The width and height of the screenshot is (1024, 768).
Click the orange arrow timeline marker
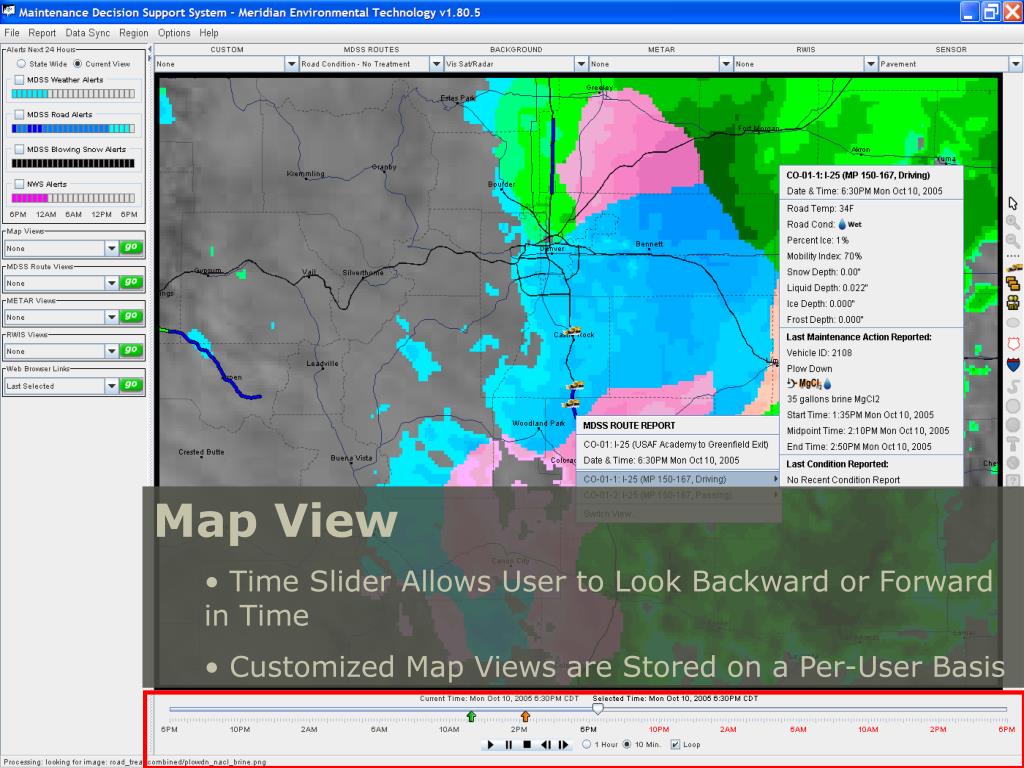point(525,716)
